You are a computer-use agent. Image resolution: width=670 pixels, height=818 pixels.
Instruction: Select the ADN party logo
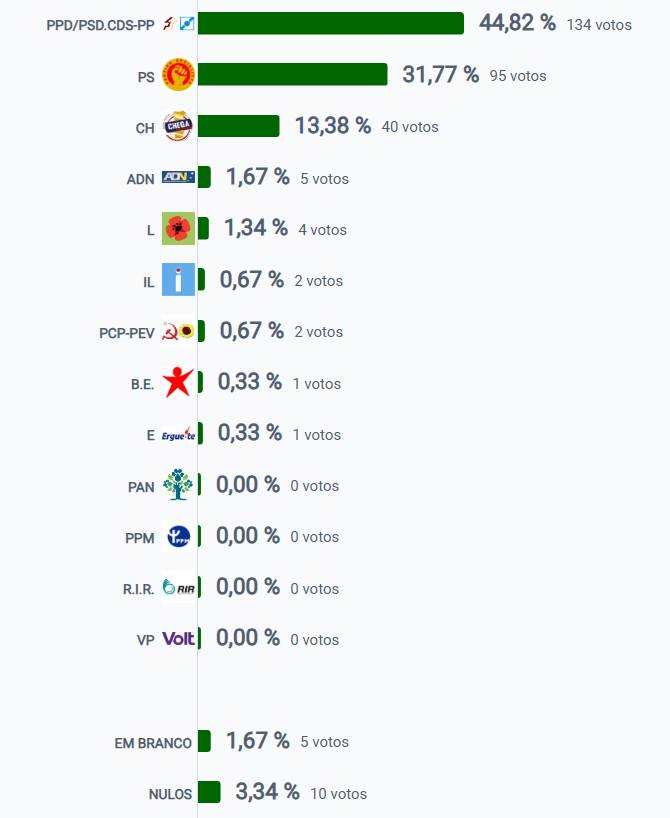(178, 178)
